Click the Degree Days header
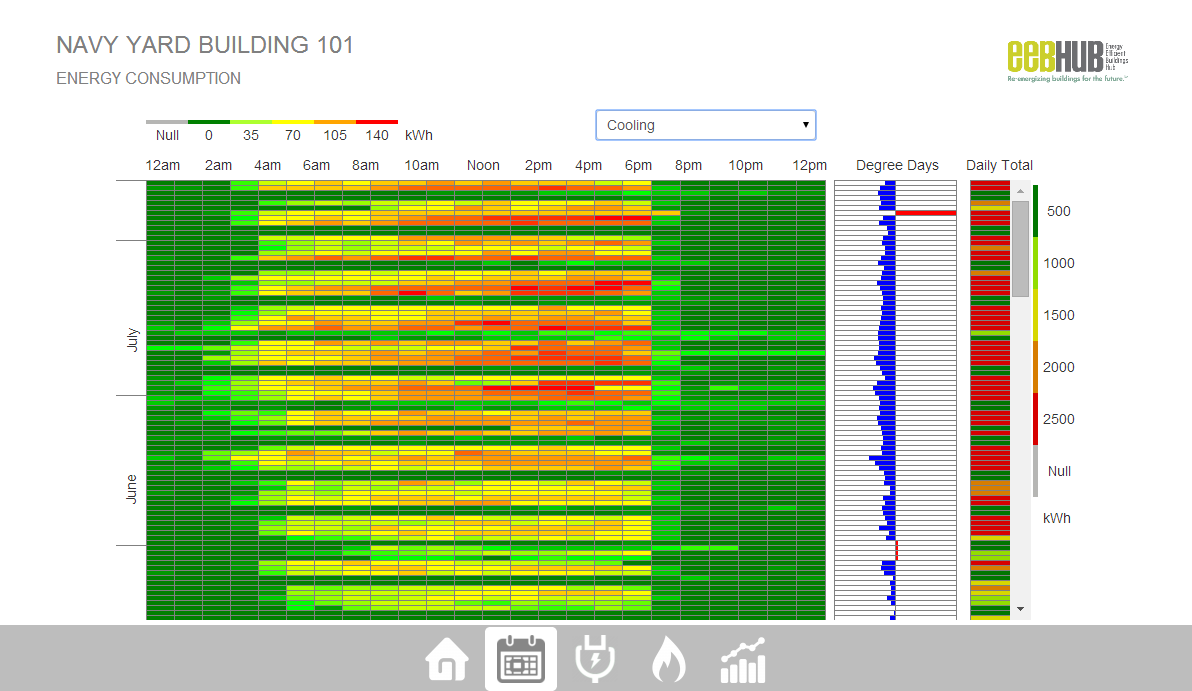Screen dimensions: 1192x691 click(897, 165)
